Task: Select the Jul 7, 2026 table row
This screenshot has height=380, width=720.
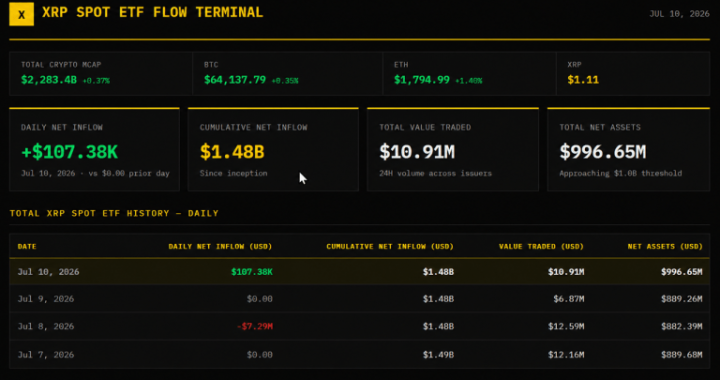Action: click(360, 354)
